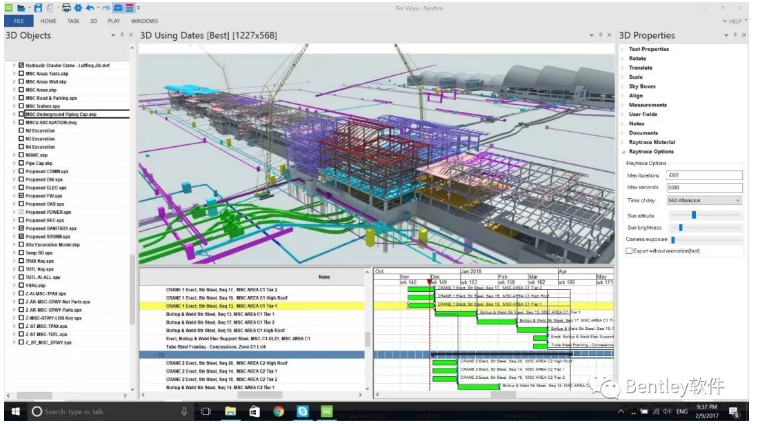Click the Max seconds input field
The width and height of the screenshot is (757, 424).
pos(704,187)
